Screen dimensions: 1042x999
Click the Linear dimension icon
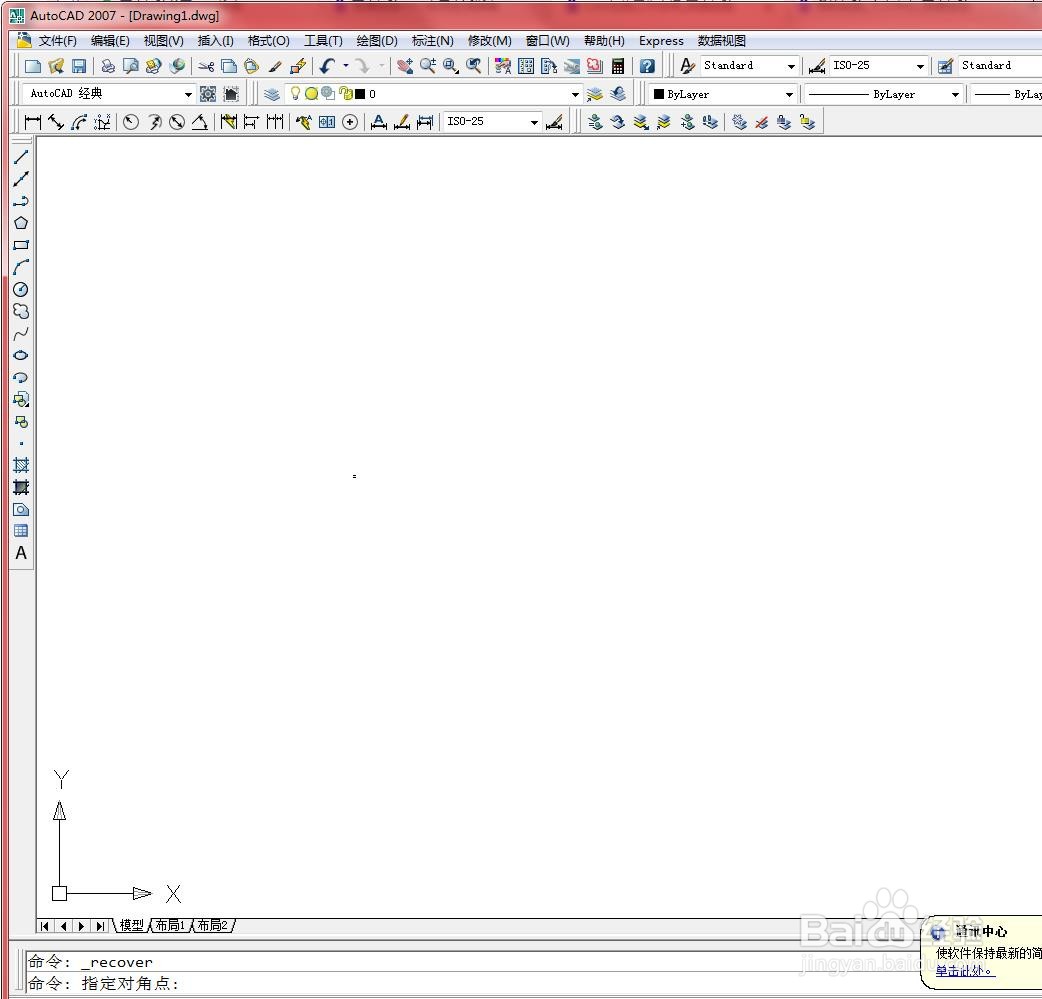pos(33,122)
